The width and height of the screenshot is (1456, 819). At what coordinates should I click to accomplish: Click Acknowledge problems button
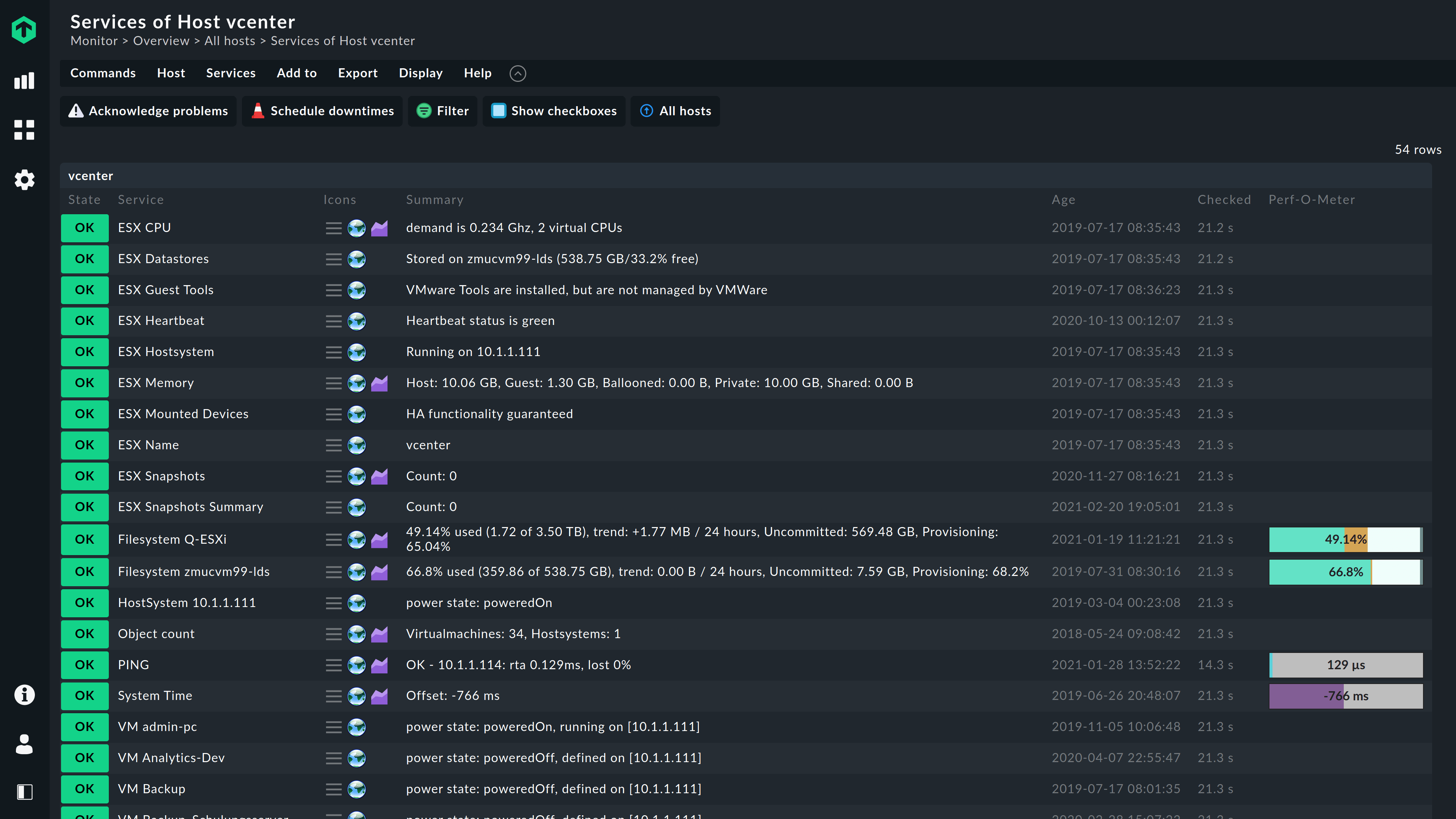pos(148,111)
